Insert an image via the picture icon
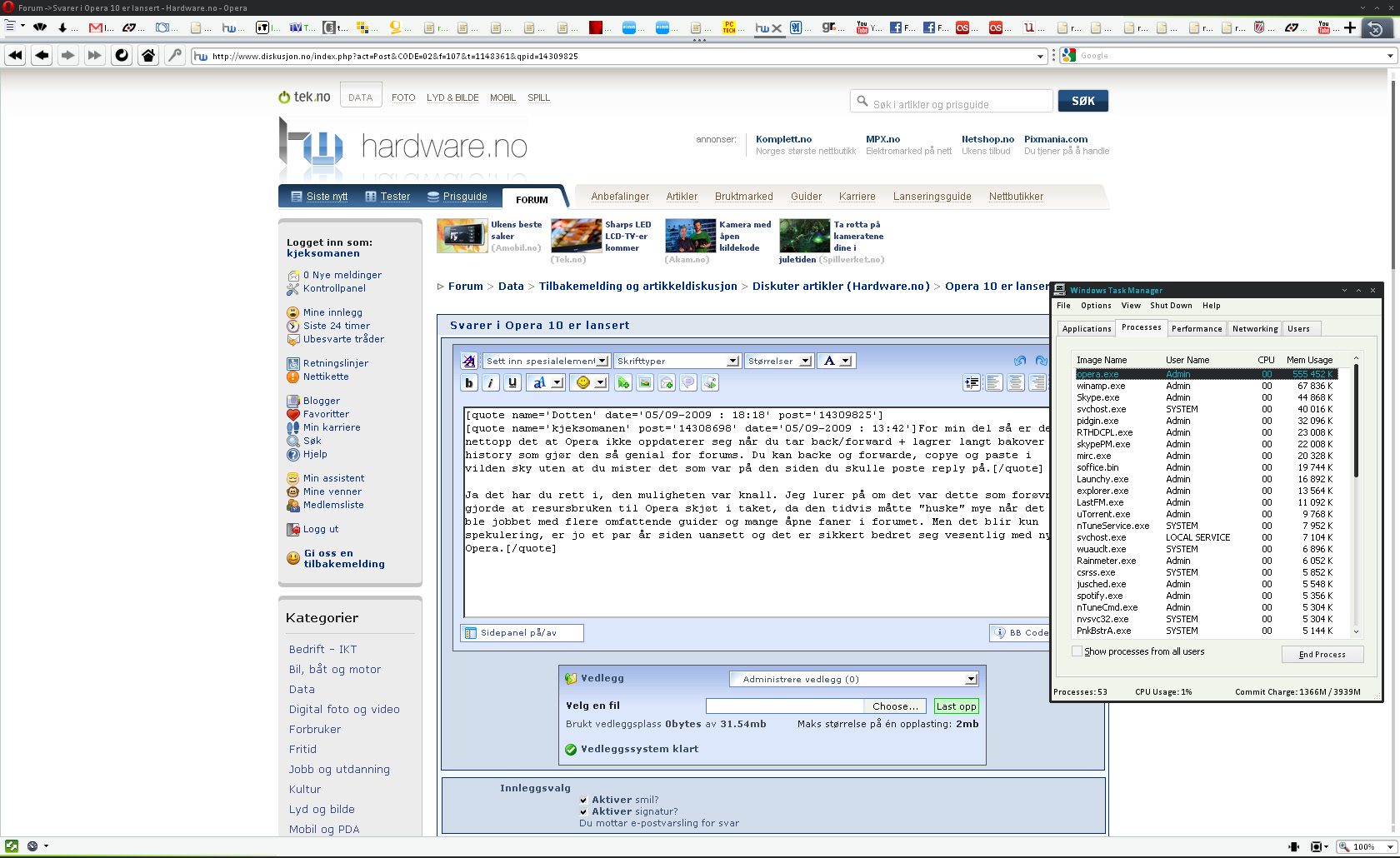 tap(645, 383)
